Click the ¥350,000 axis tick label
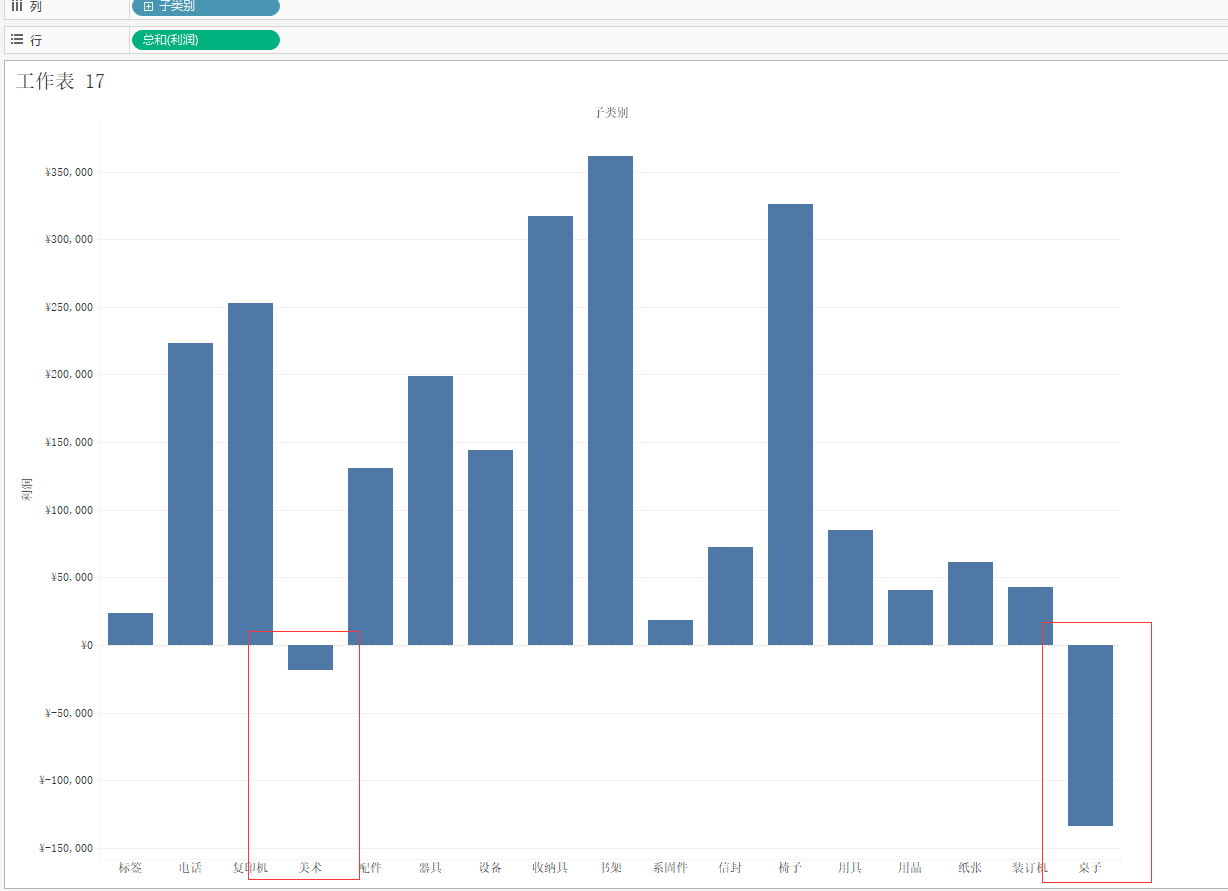 coord(69,172)
